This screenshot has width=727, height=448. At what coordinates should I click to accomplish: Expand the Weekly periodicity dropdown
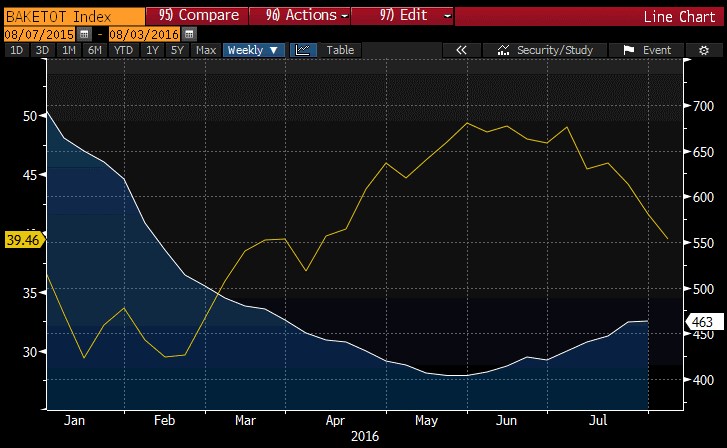(x=254, y=50)
